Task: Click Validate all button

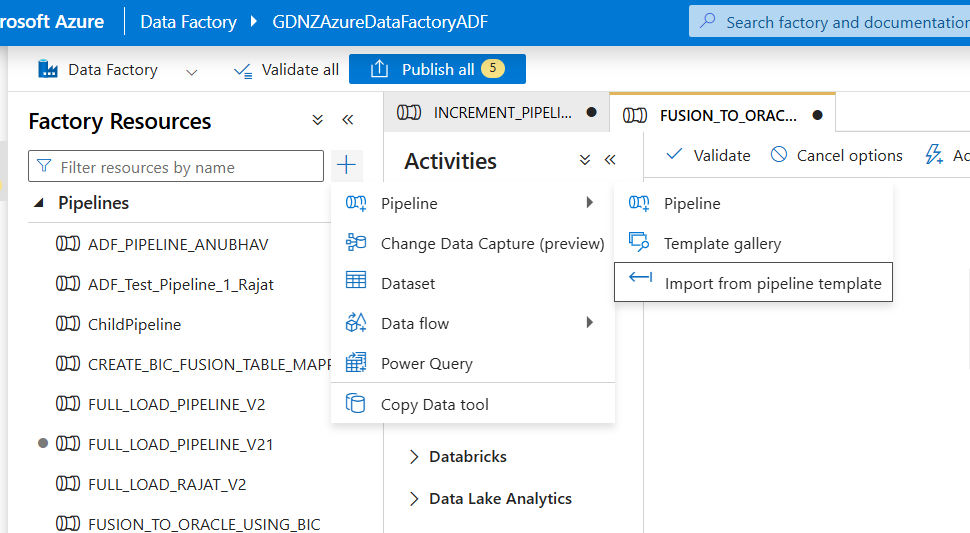Action: click(x=286, y=70)
